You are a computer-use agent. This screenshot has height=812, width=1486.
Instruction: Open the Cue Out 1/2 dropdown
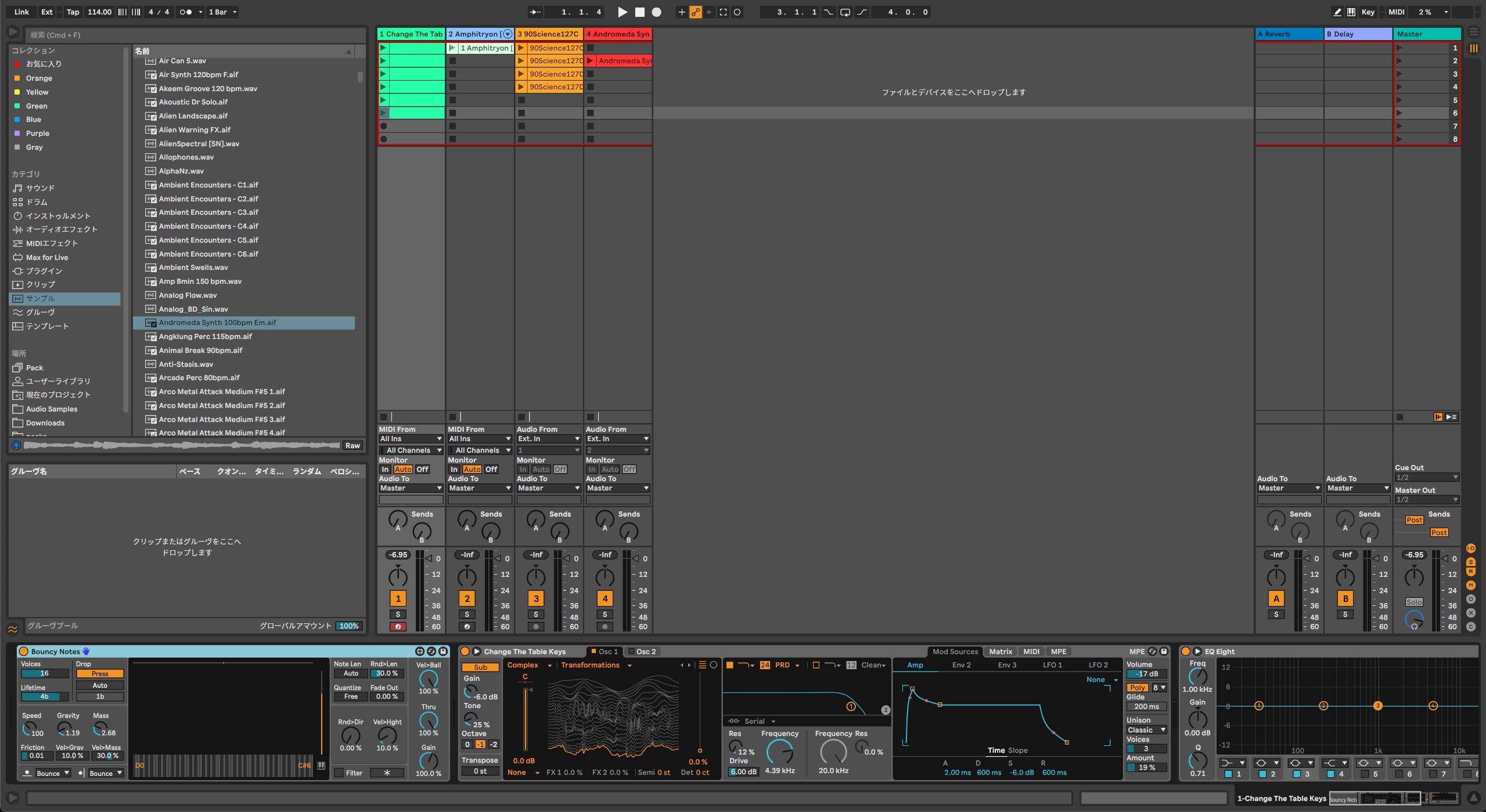1427,477
